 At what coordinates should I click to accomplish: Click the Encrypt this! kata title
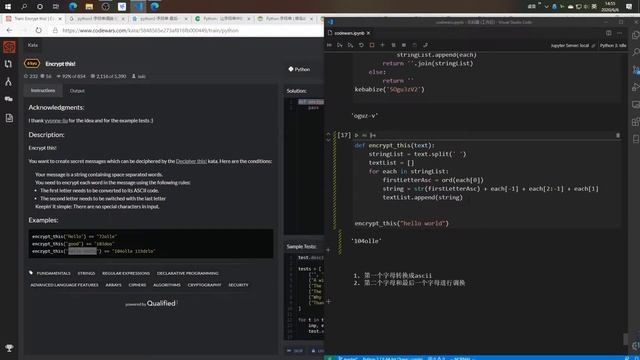(60, 64)
